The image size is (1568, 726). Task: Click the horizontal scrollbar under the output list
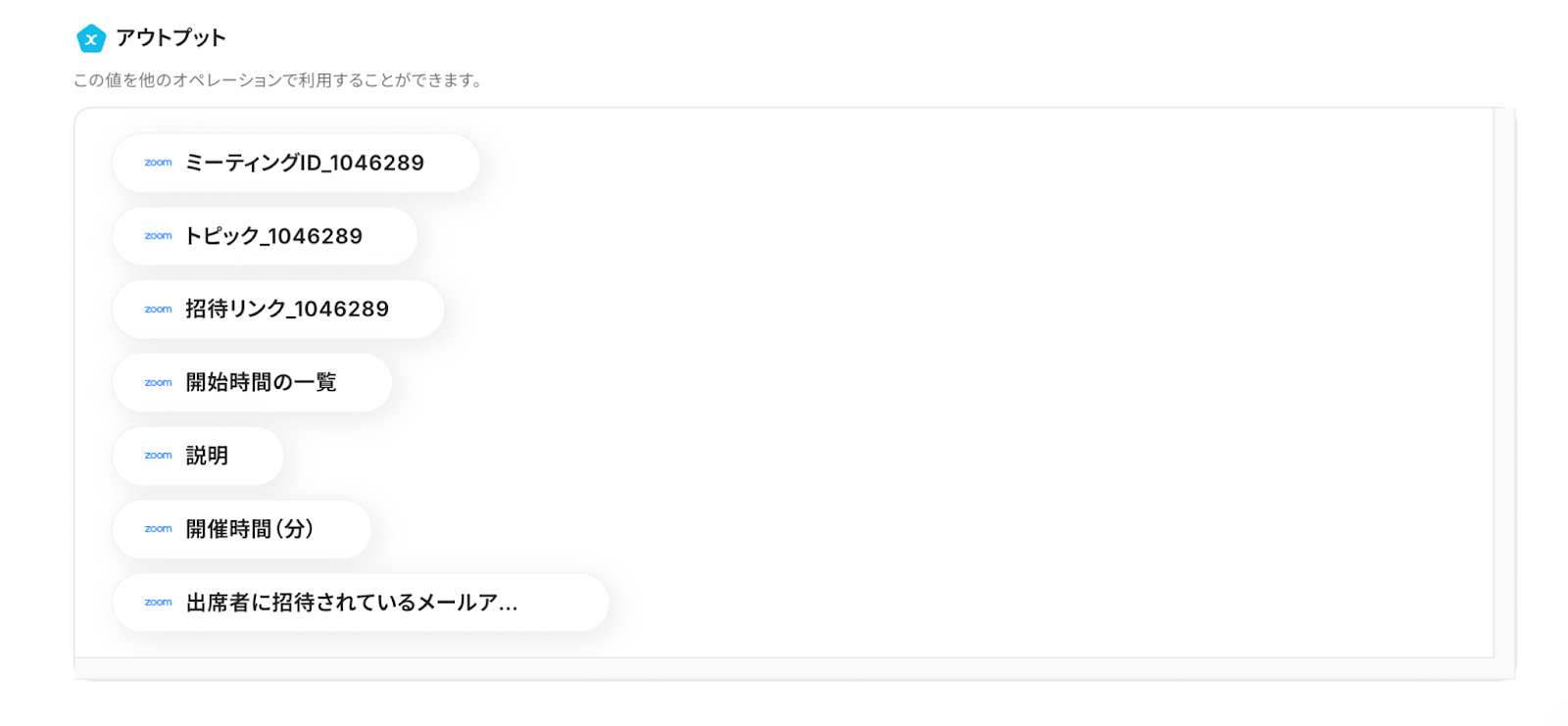[784, 669]
